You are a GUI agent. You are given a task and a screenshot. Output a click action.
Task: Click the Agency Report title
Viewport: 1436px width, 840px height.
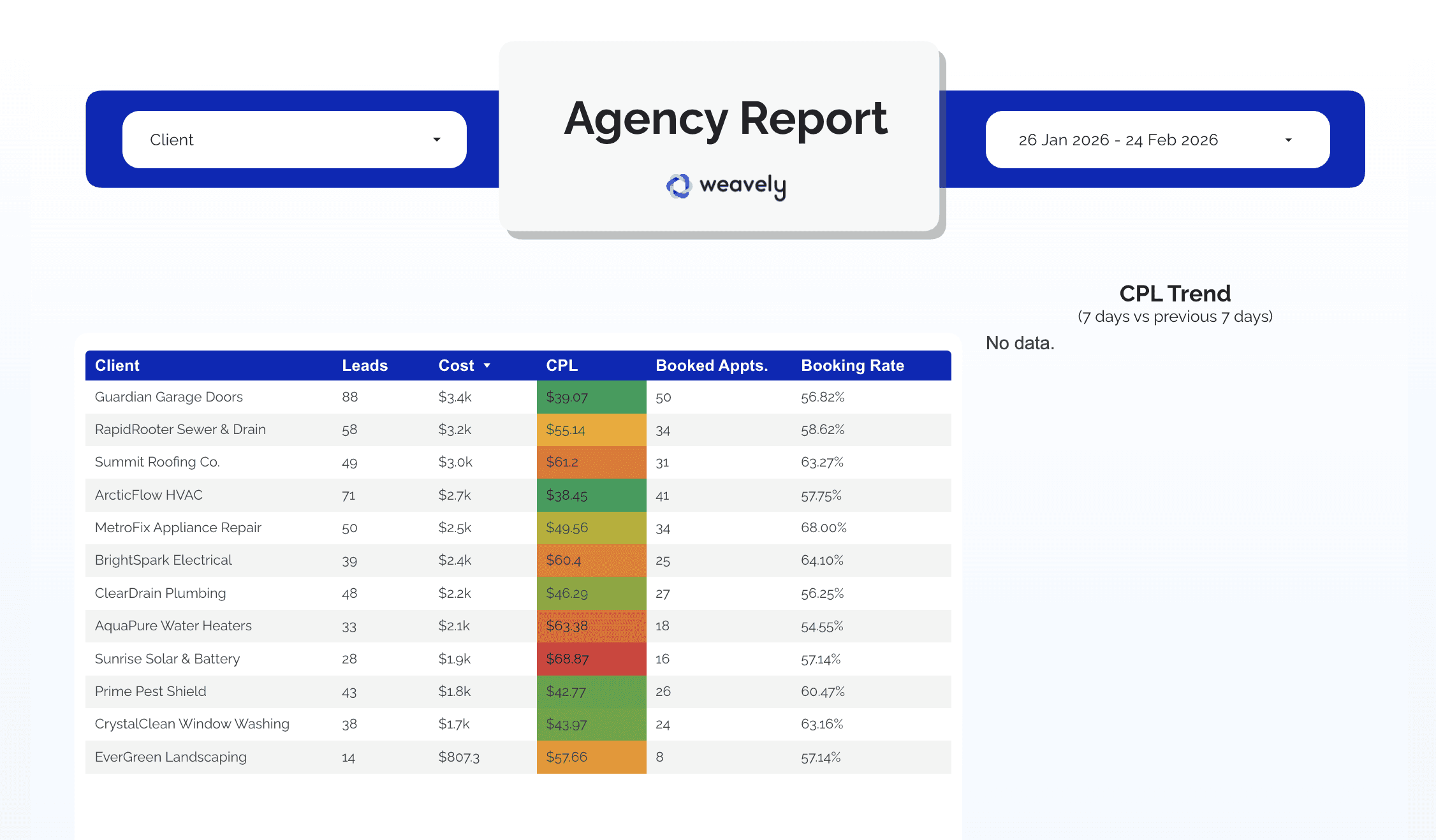tap(725, 119)
